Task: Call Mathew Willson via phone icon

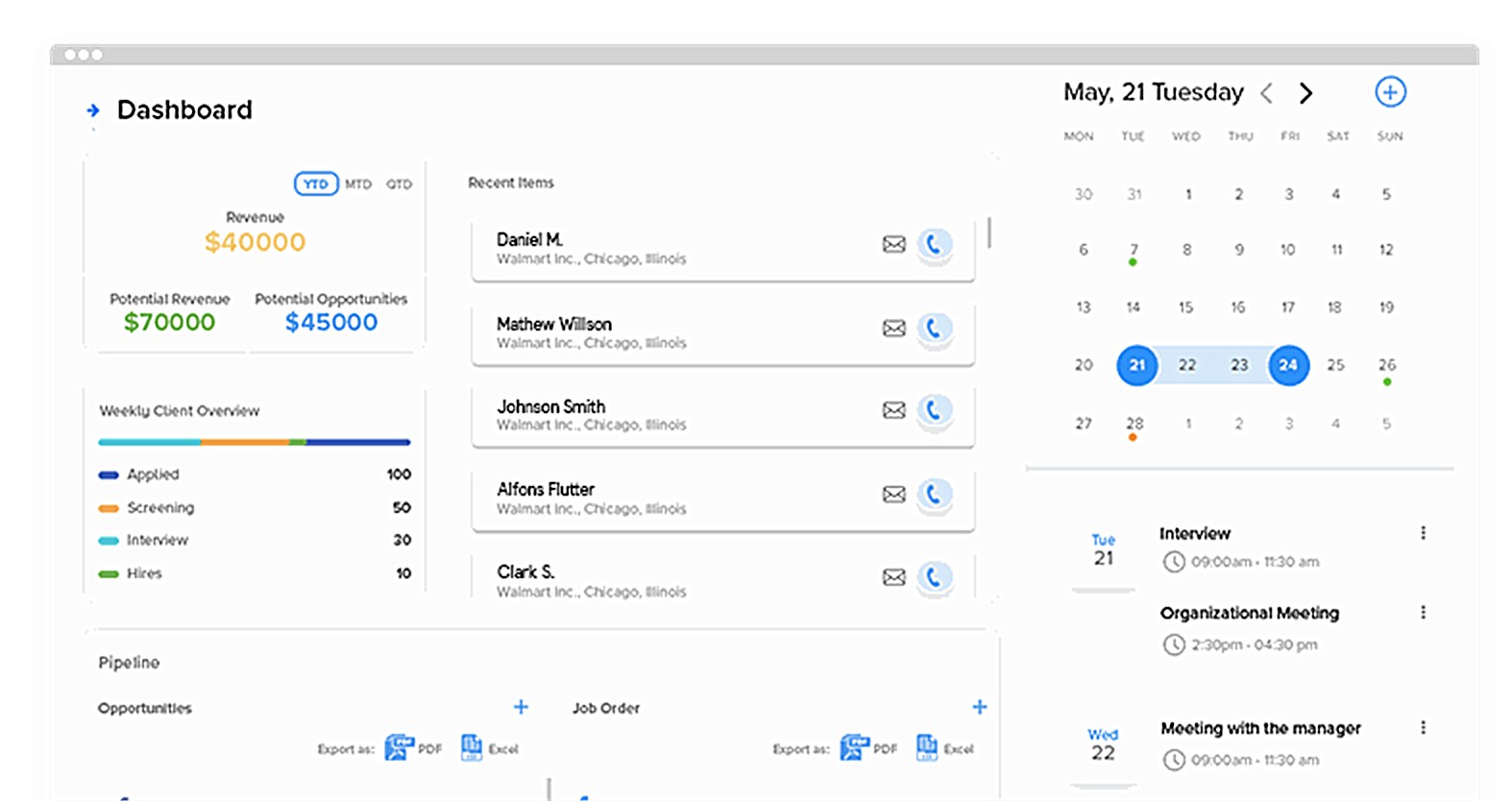Action: (934, 328)
